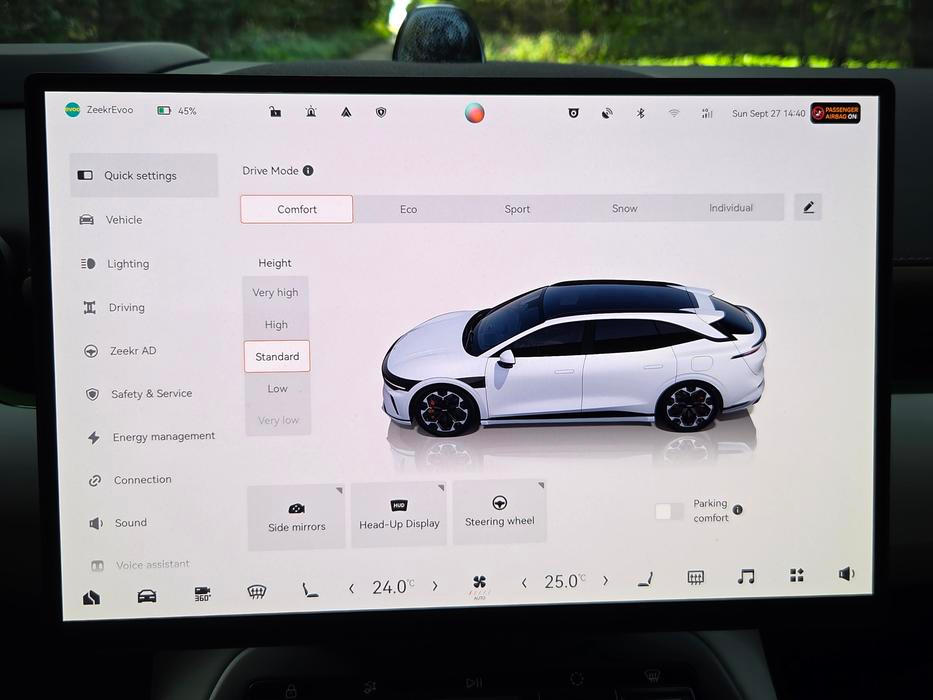Switch to Individual drive mode
Viewport: 933px width, 700px height.
pos(731,208)
